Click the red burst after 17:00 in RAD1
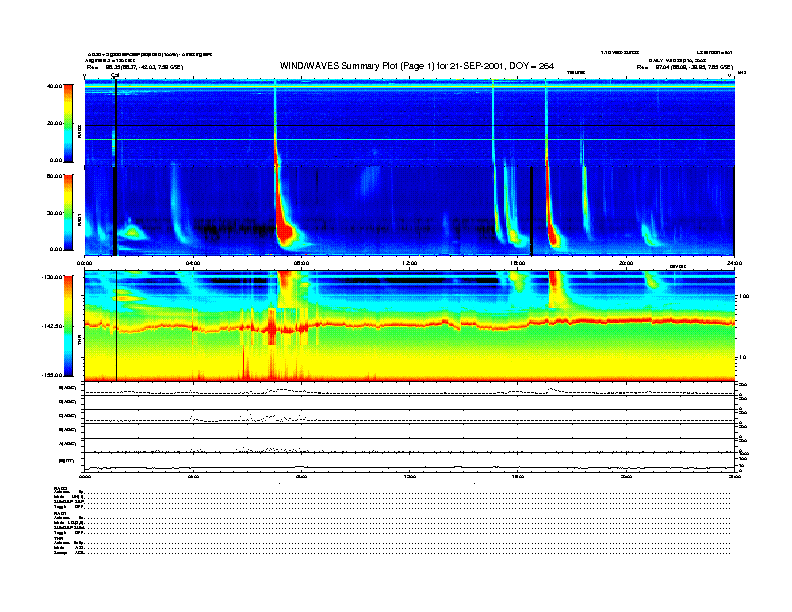 tap(553, 233)
